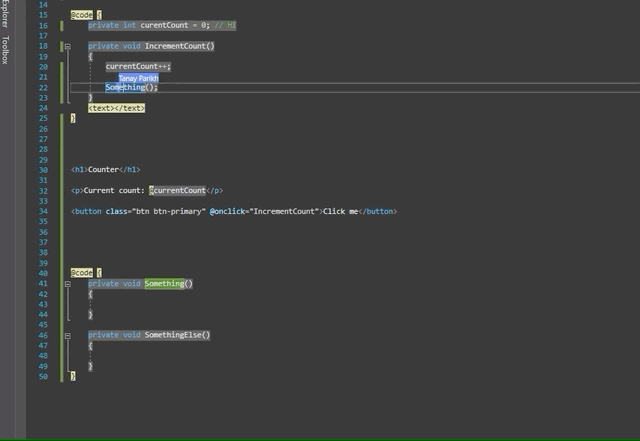
Task: Click the "Click me" button text on line 34
Action: [x=340, y=212]
